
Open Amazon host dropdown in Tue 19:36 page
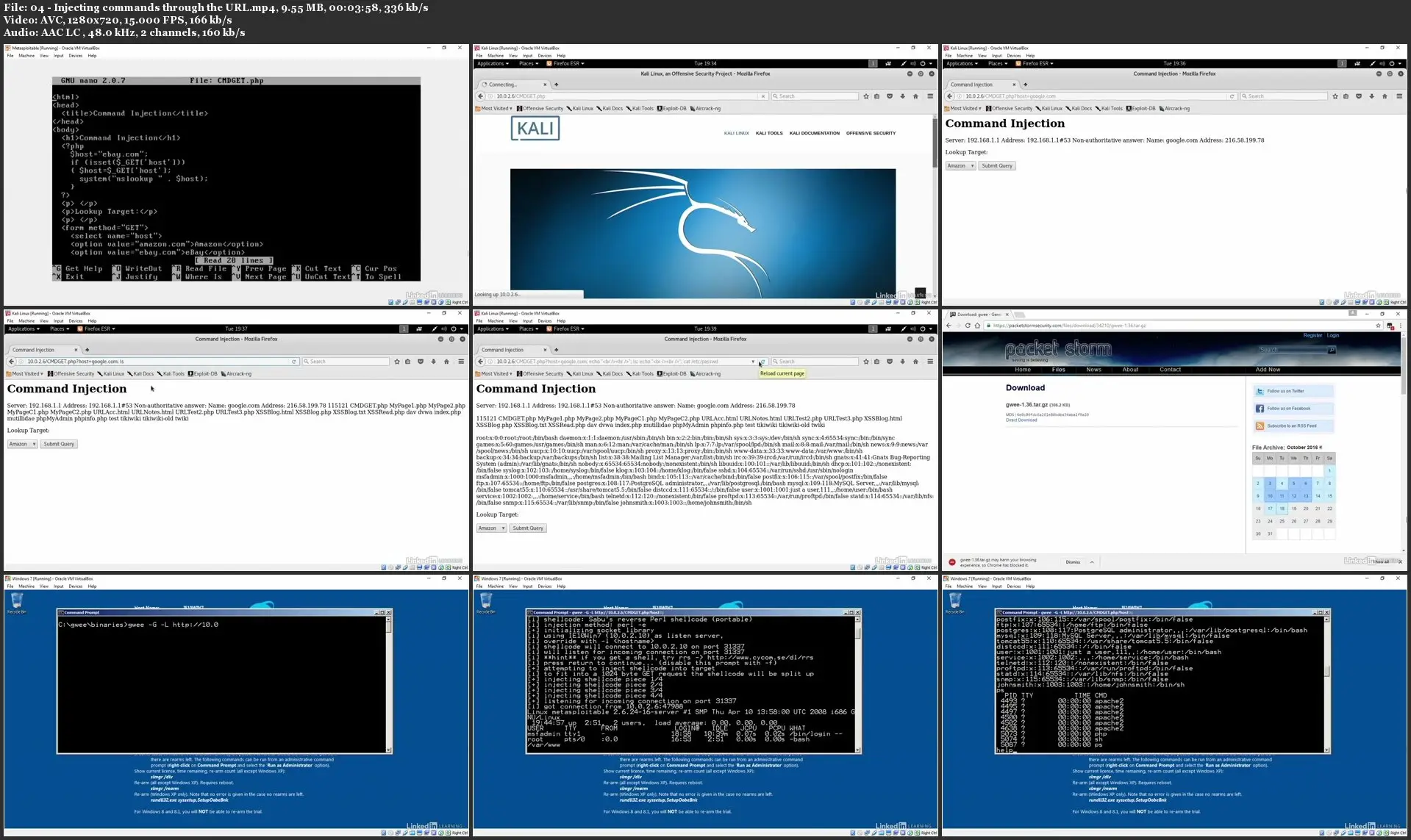pos(960,166)
